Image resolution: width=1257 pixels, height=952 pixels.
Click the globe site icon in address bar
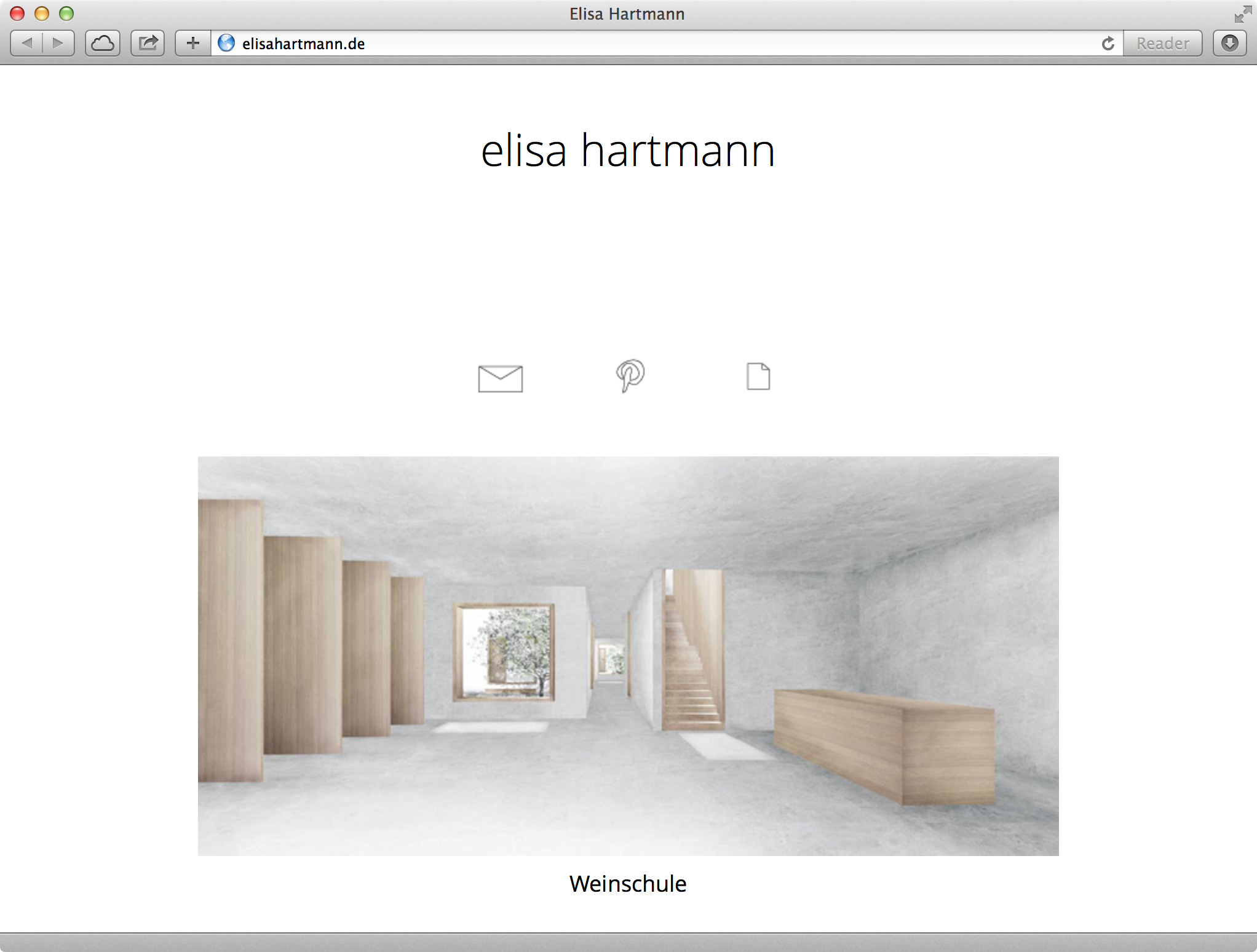[x=226, y=43]
